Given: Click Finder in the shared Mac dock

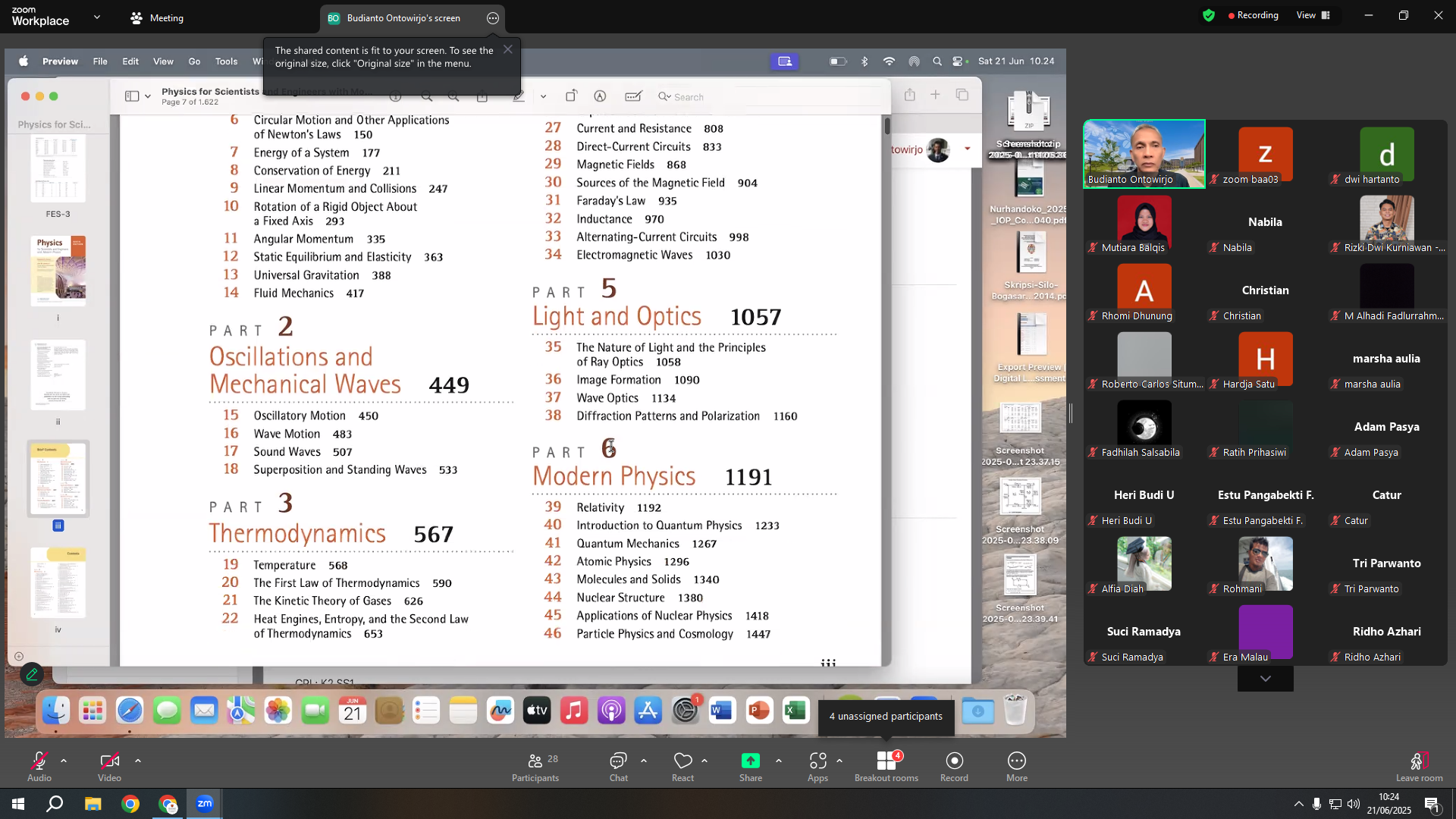Looking at the screenshot, I should click(56, 711).
